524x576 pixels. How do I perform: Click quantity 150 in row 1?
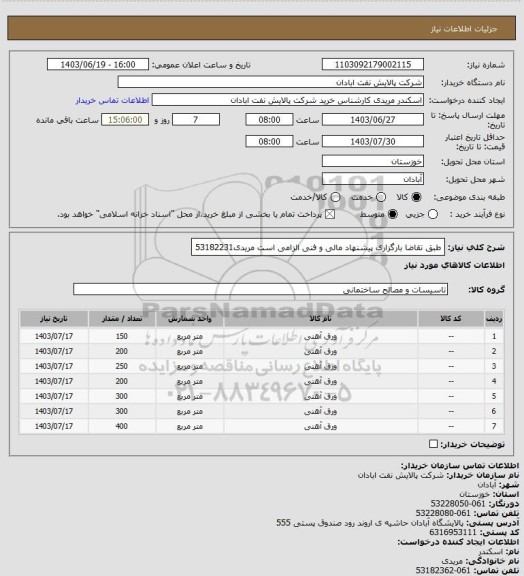coord(122,336)
